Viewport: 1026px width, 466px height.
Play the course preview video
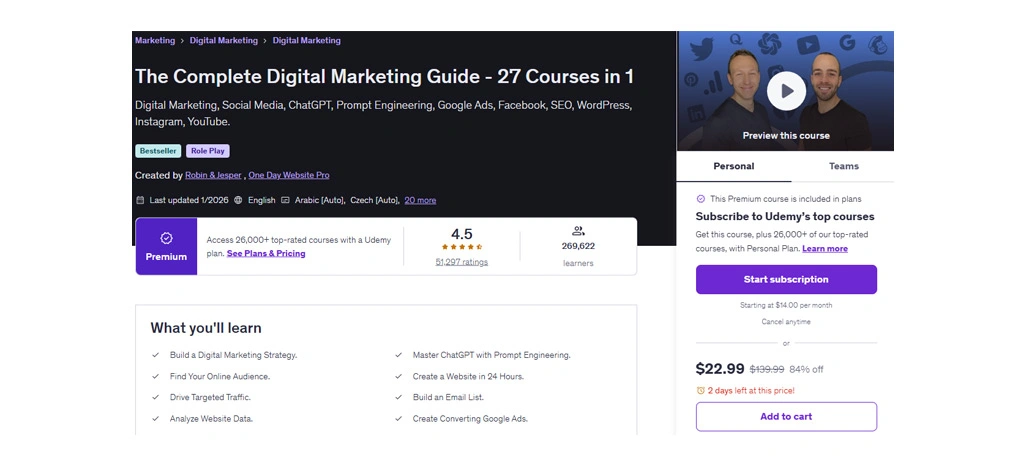(786, 92)
